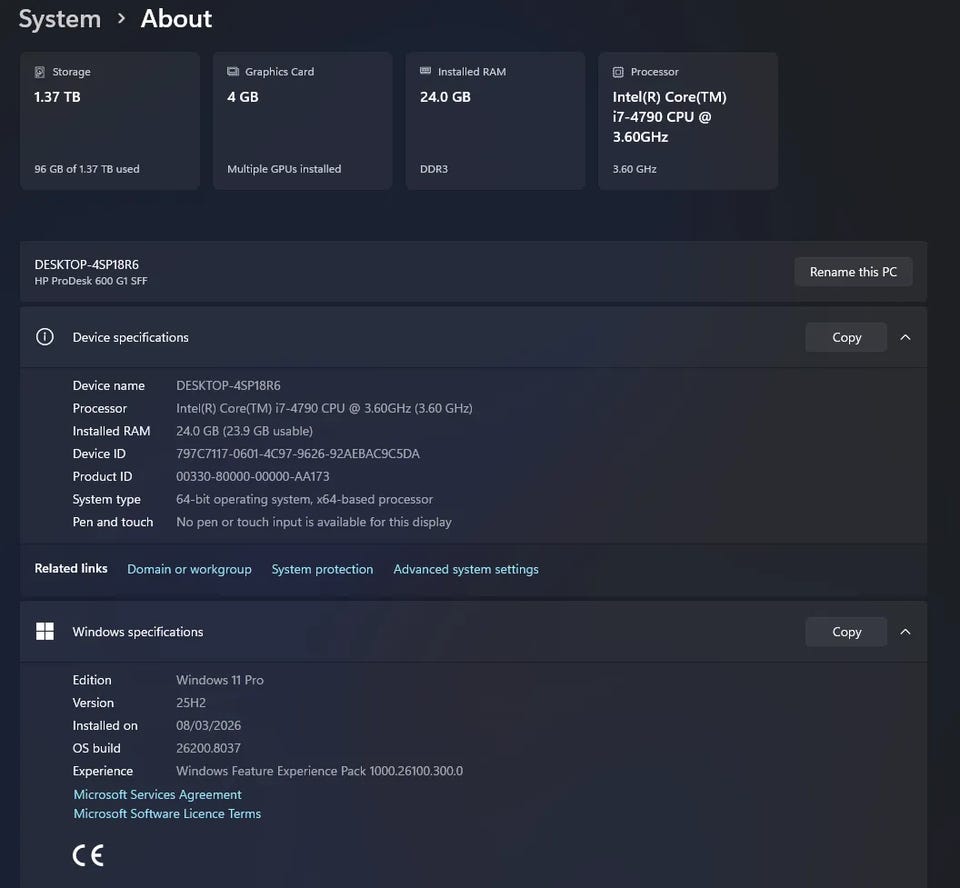This screenshot has width=960, height=888.
Task: Click the Processor chip icon
Action: pyautogui.click(x=619, y=72)
